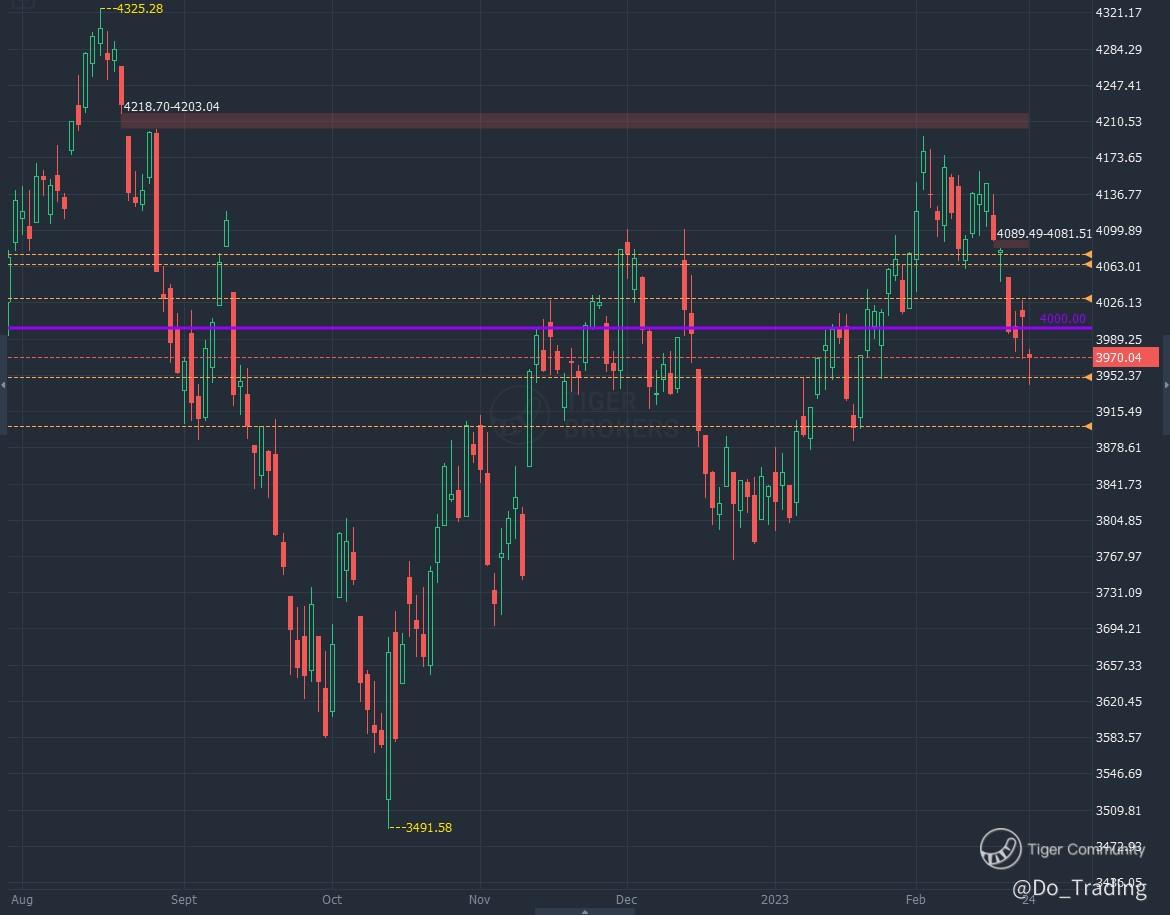Click the Oct label on time axis
This screenshot has height=915, width=1170.
(x=331, y=899)
